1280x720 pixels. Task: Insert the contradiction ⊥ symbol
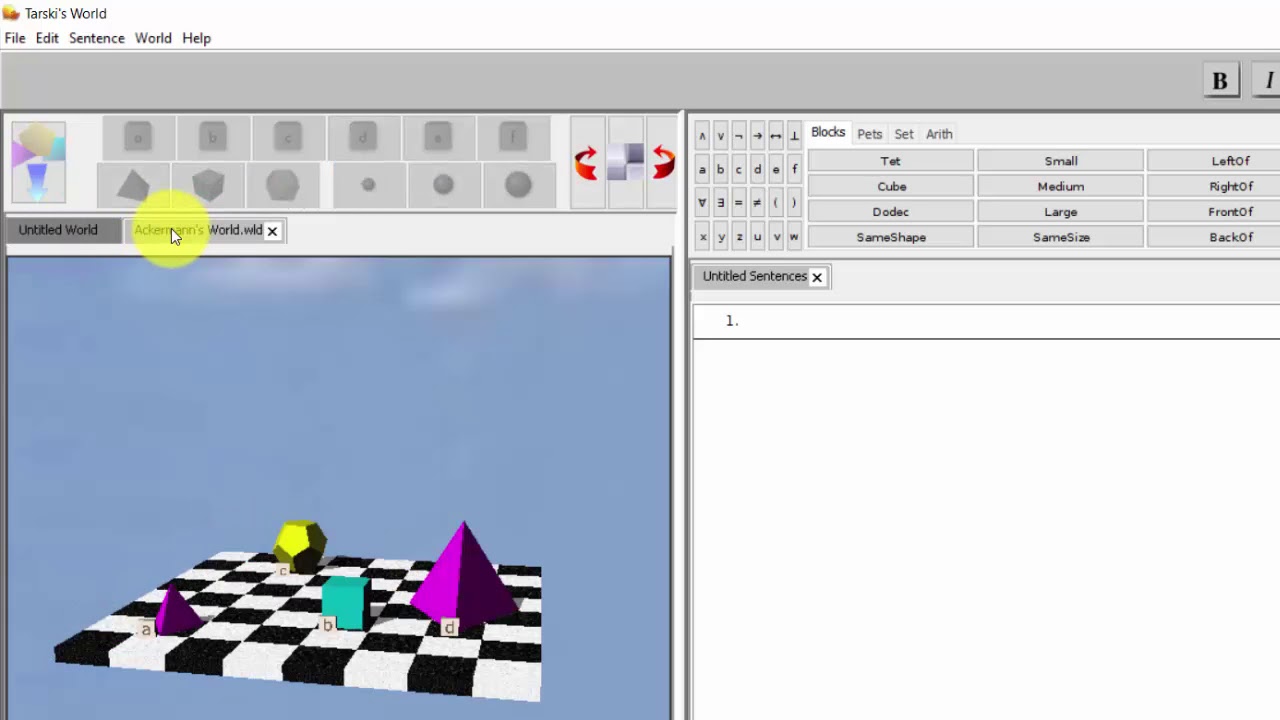click(794, 136)
